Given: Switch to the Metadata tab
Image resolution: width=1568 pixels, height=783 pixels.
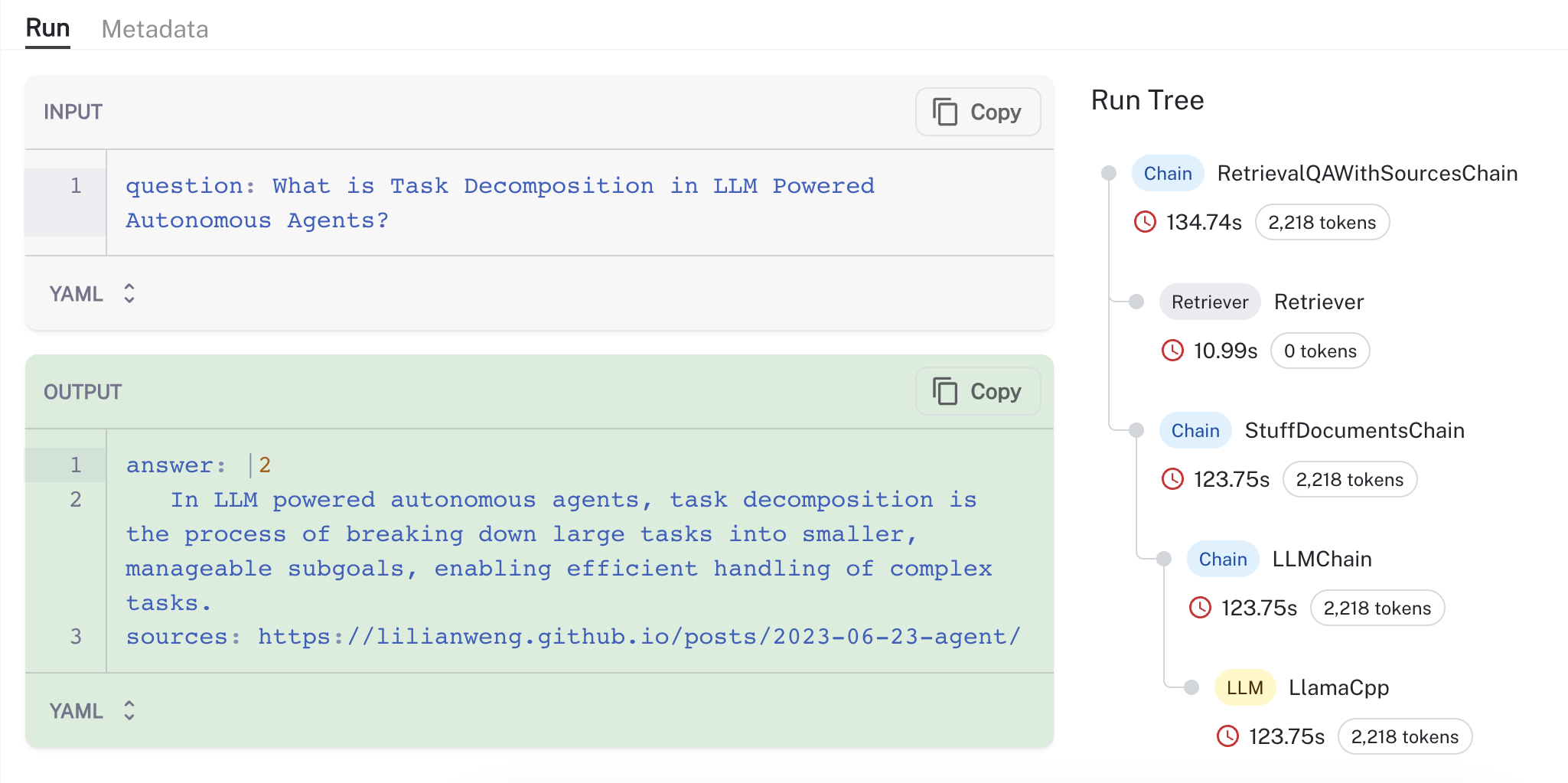Looking at the screenshot, I should point(155,29).
